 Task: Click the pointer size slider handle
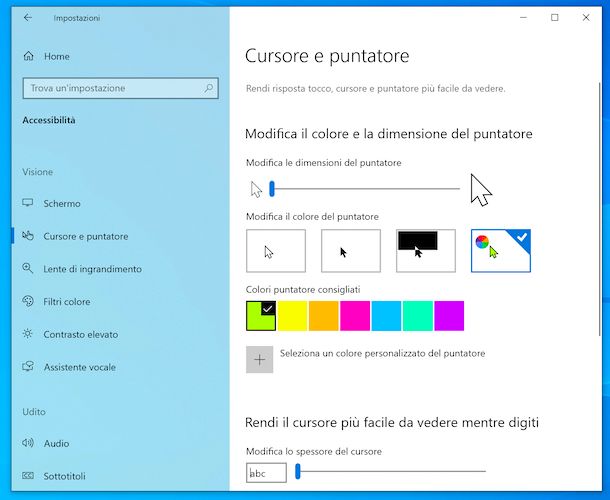[272, 189]
